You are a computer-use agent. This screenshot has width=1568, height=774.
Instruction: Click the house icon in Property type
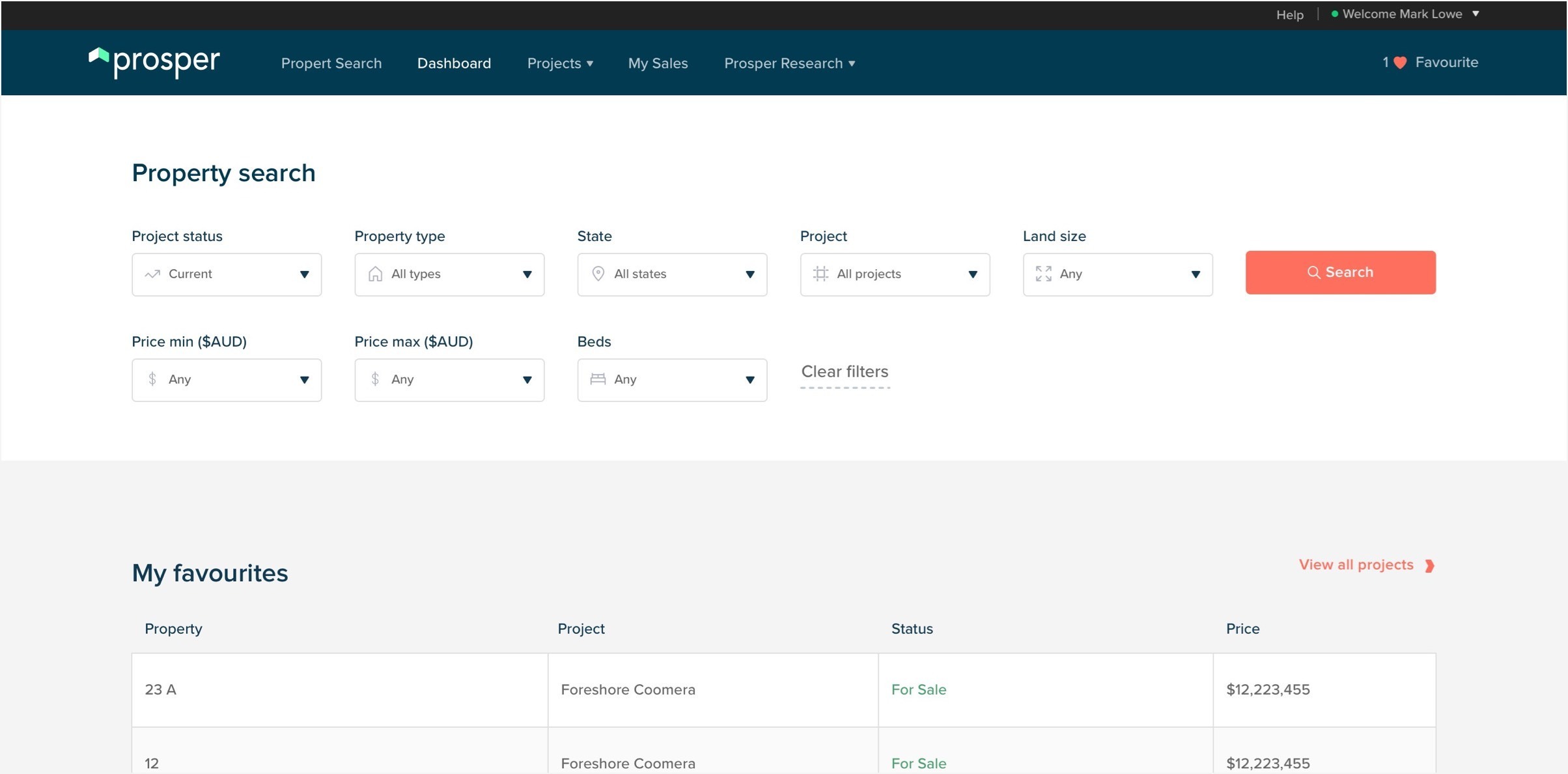(375, 274)
